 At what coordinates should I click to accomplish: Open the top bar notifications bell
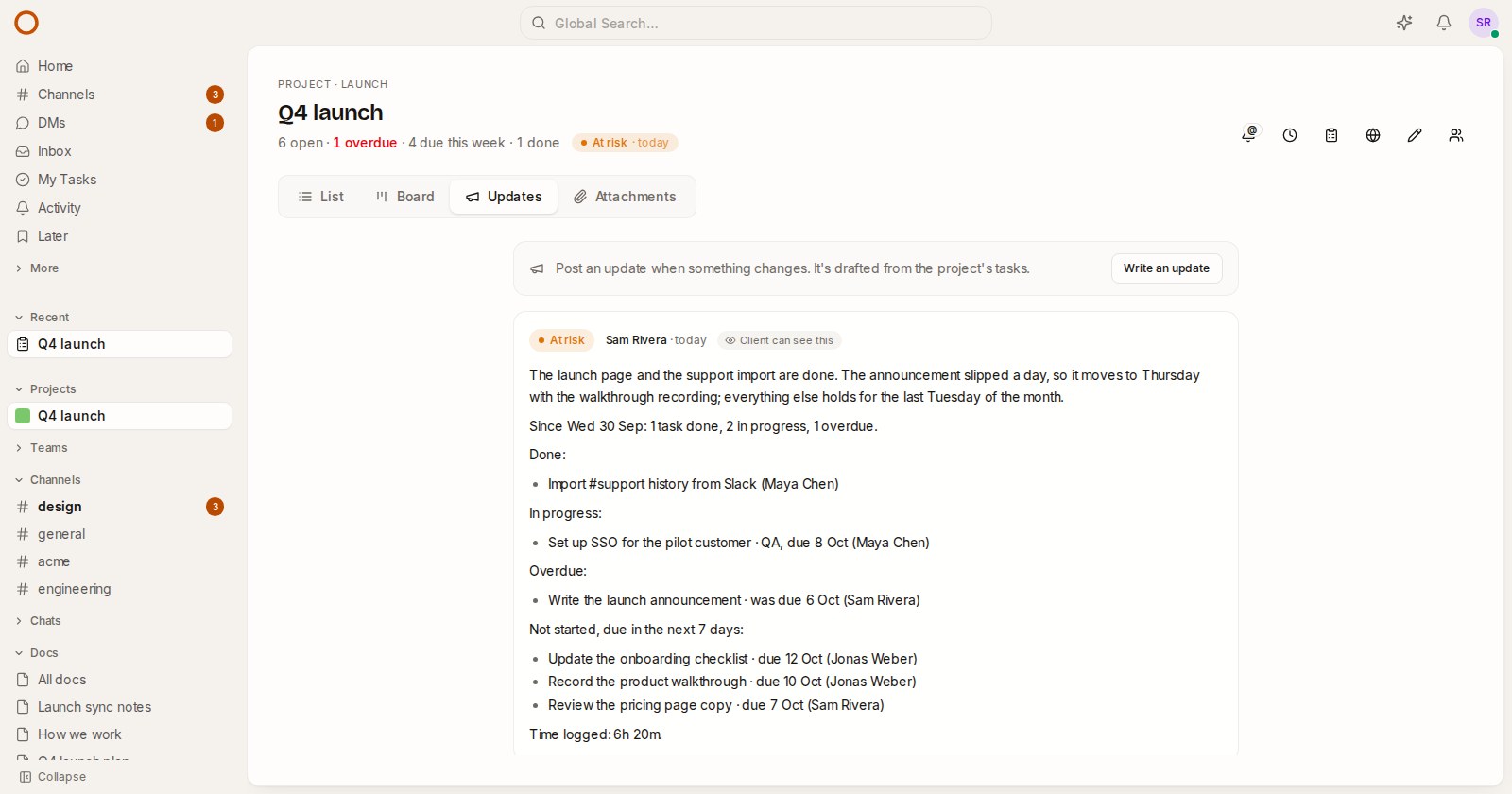point(1444,23)
